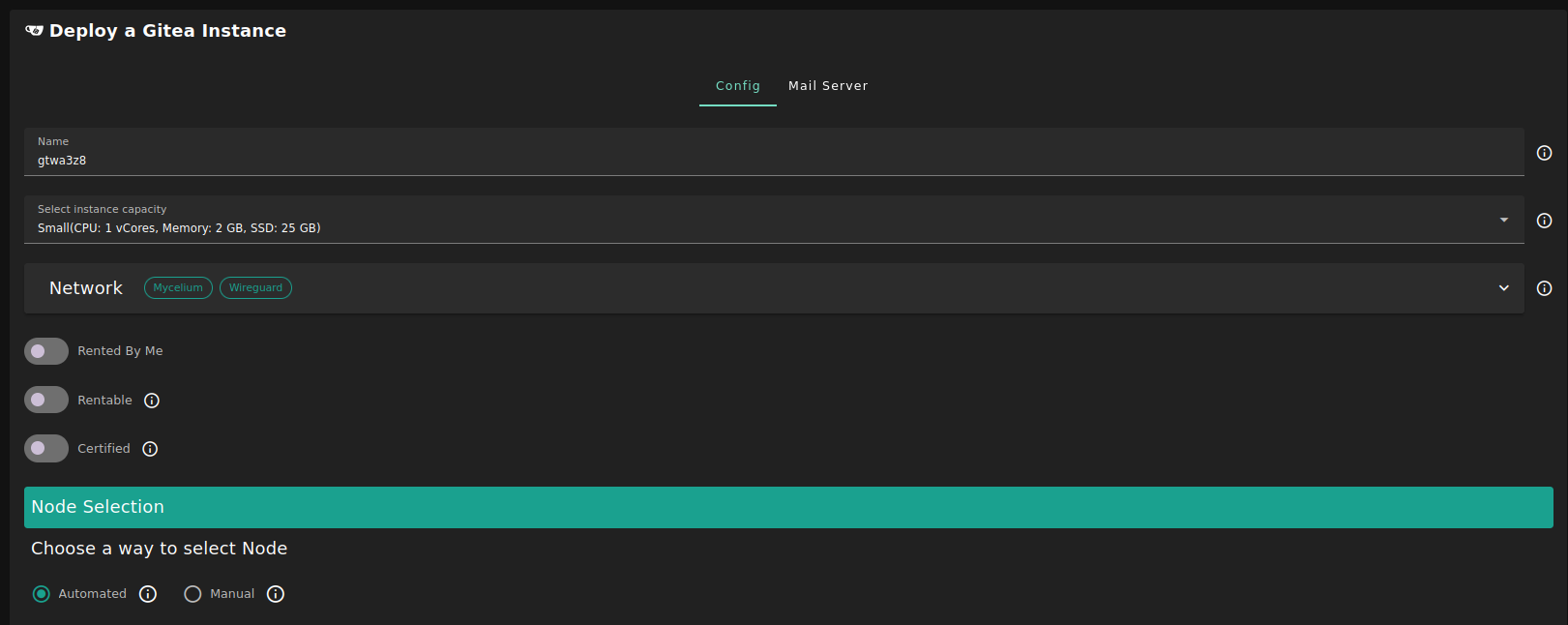
Task: Enable the Rented By Me switch
Action: pos(45,351)
